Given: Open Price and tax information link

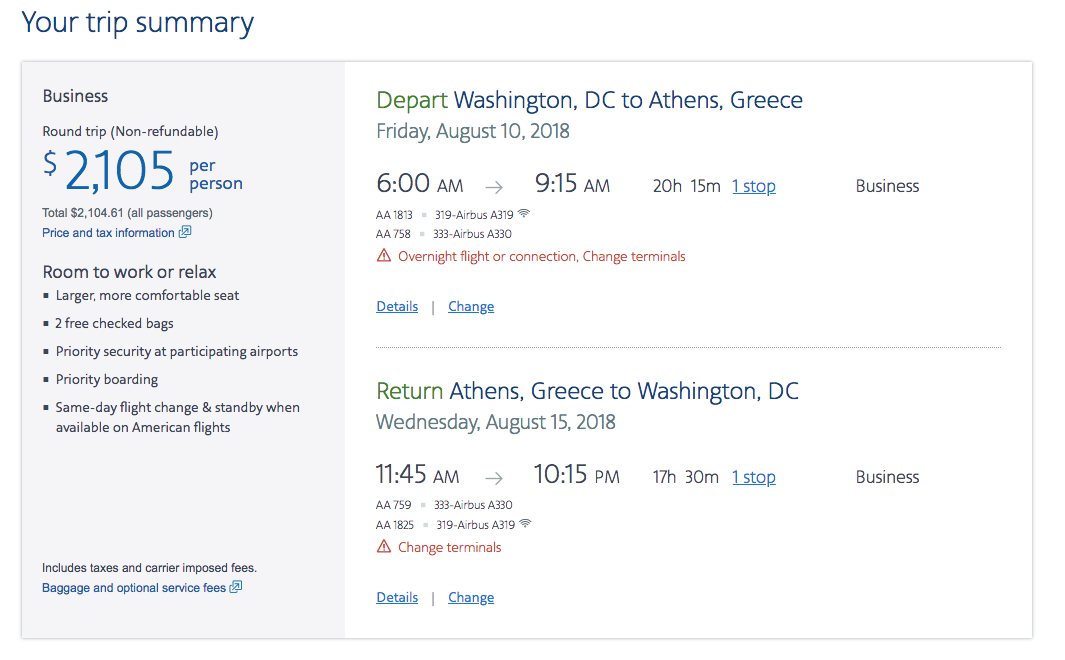Looking at the screenshot, I should click(x=108, y=233).
